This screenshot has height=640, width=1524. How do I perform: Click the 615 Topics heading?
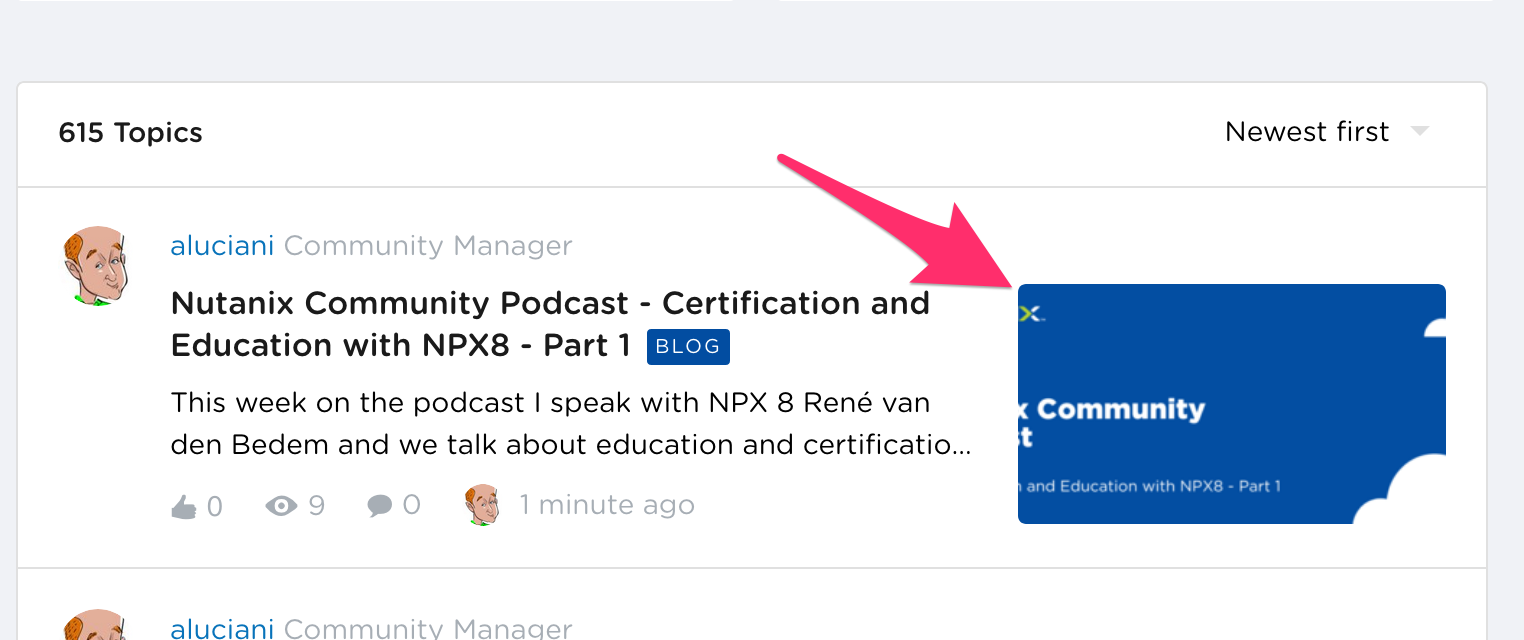[x=131, y=133]
